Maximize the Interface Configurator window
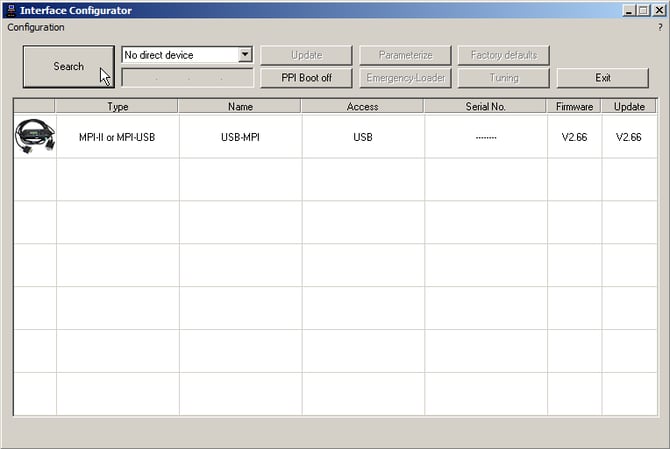The image size is (670, 449). pos(642,10)
